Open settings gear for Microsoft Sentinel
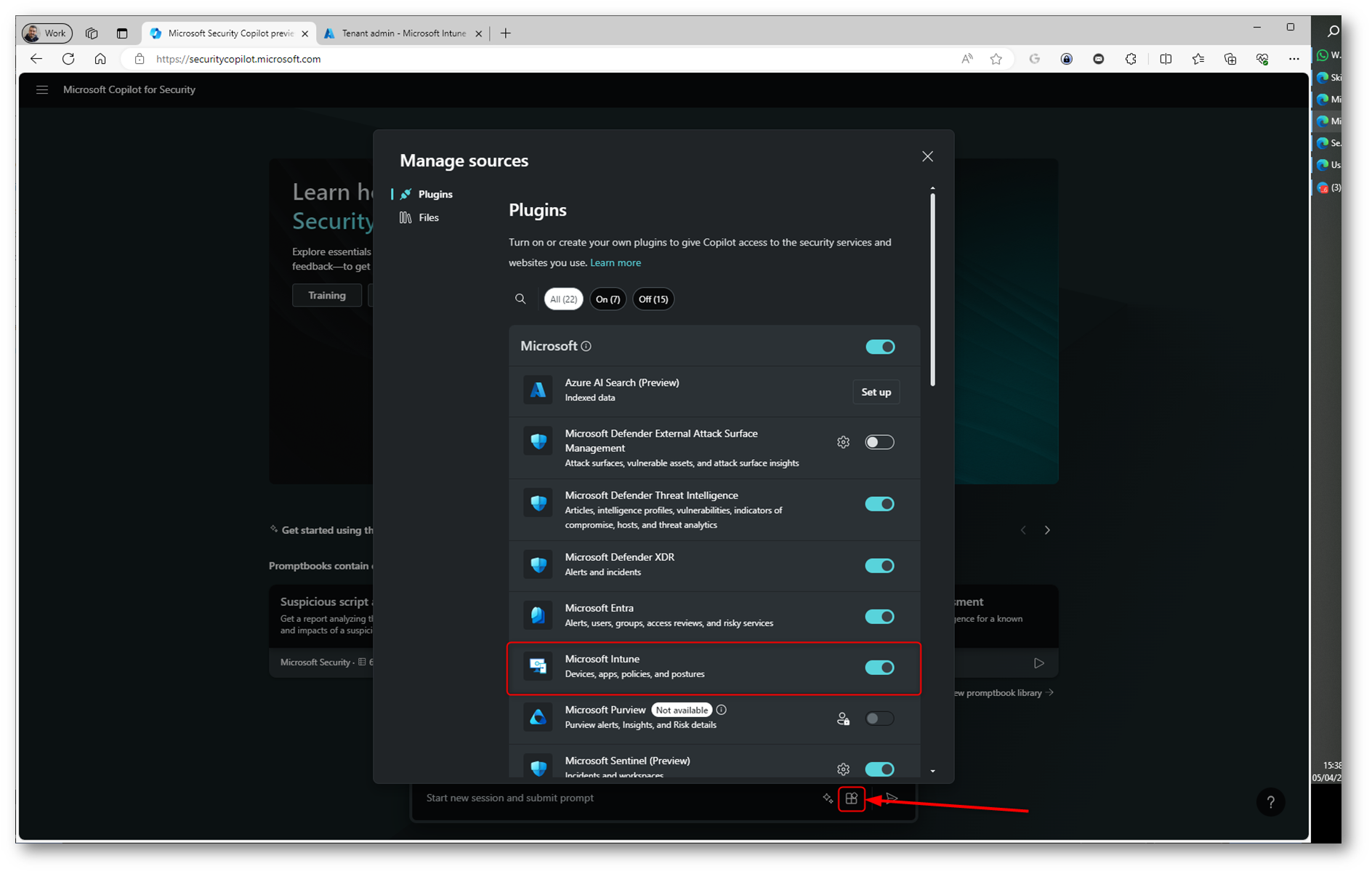1372x874 pixels. (843, 769)
